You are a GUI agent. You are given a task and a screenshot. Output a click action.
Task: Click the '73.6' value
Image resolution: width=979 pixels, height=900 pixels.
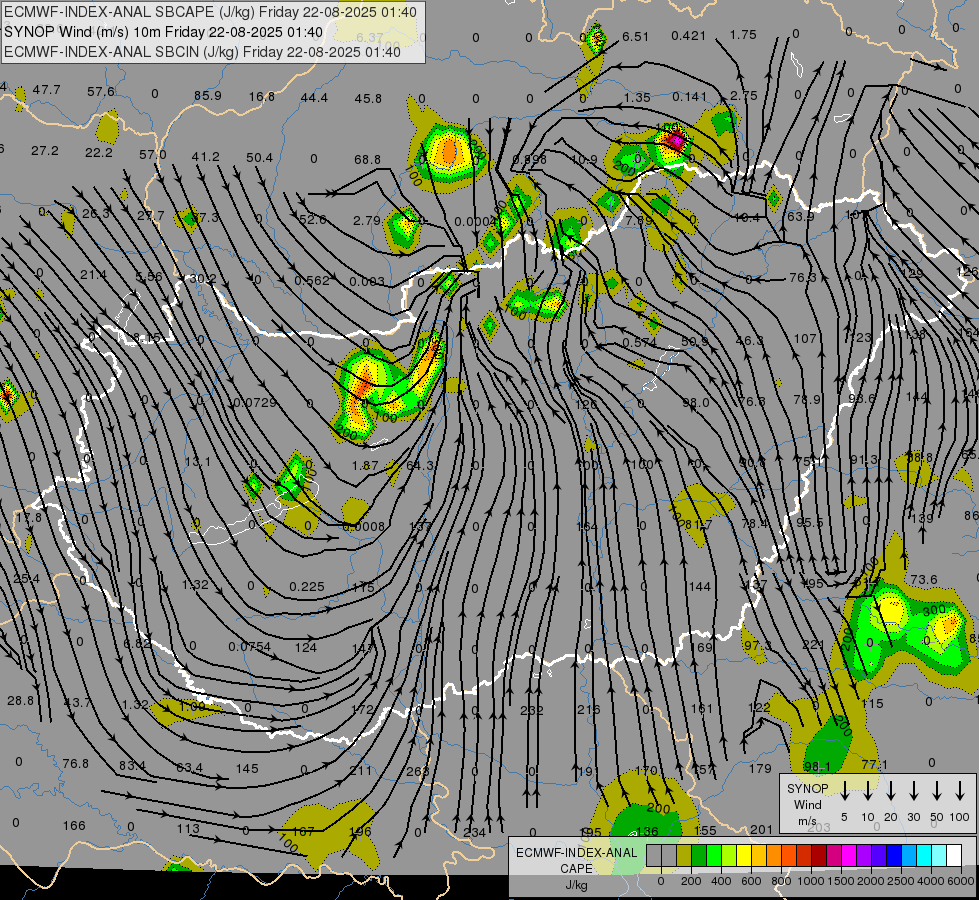pos(923,579)
